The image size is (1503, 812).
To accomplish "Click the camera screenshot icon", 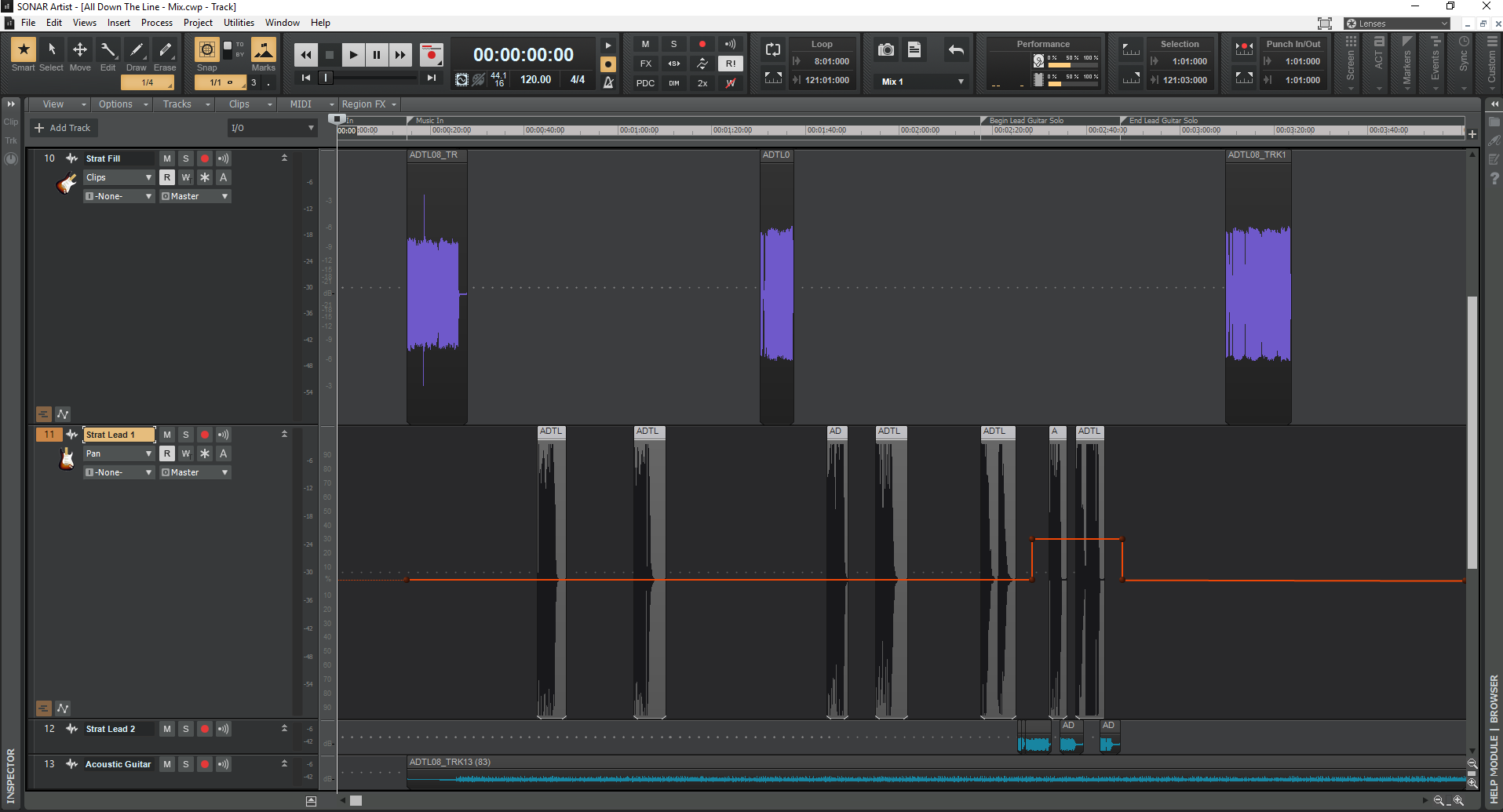I will pos(886,50).
